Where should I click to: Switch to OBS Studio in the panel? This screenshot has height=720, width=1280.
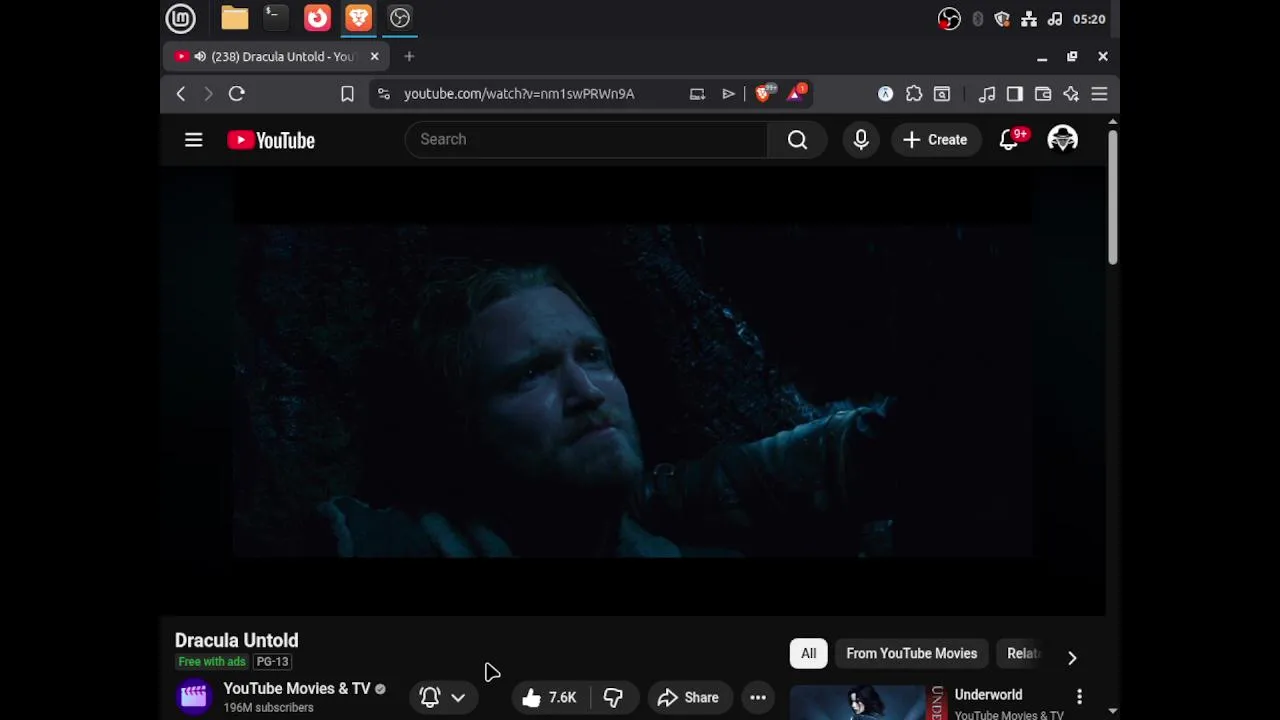click(400, 18)
